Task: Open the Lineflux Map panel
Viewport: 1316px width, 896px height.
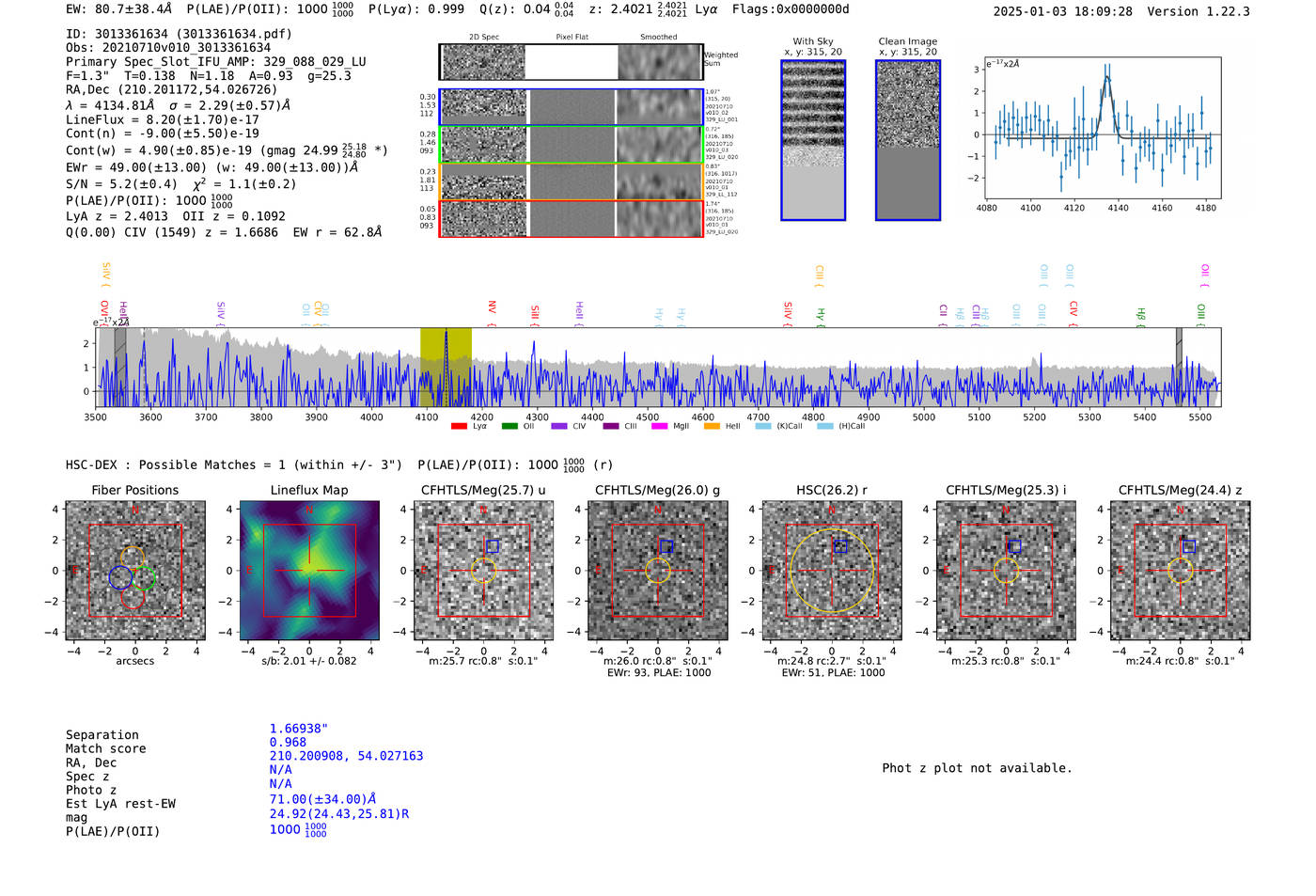Action: click(309, 571)
